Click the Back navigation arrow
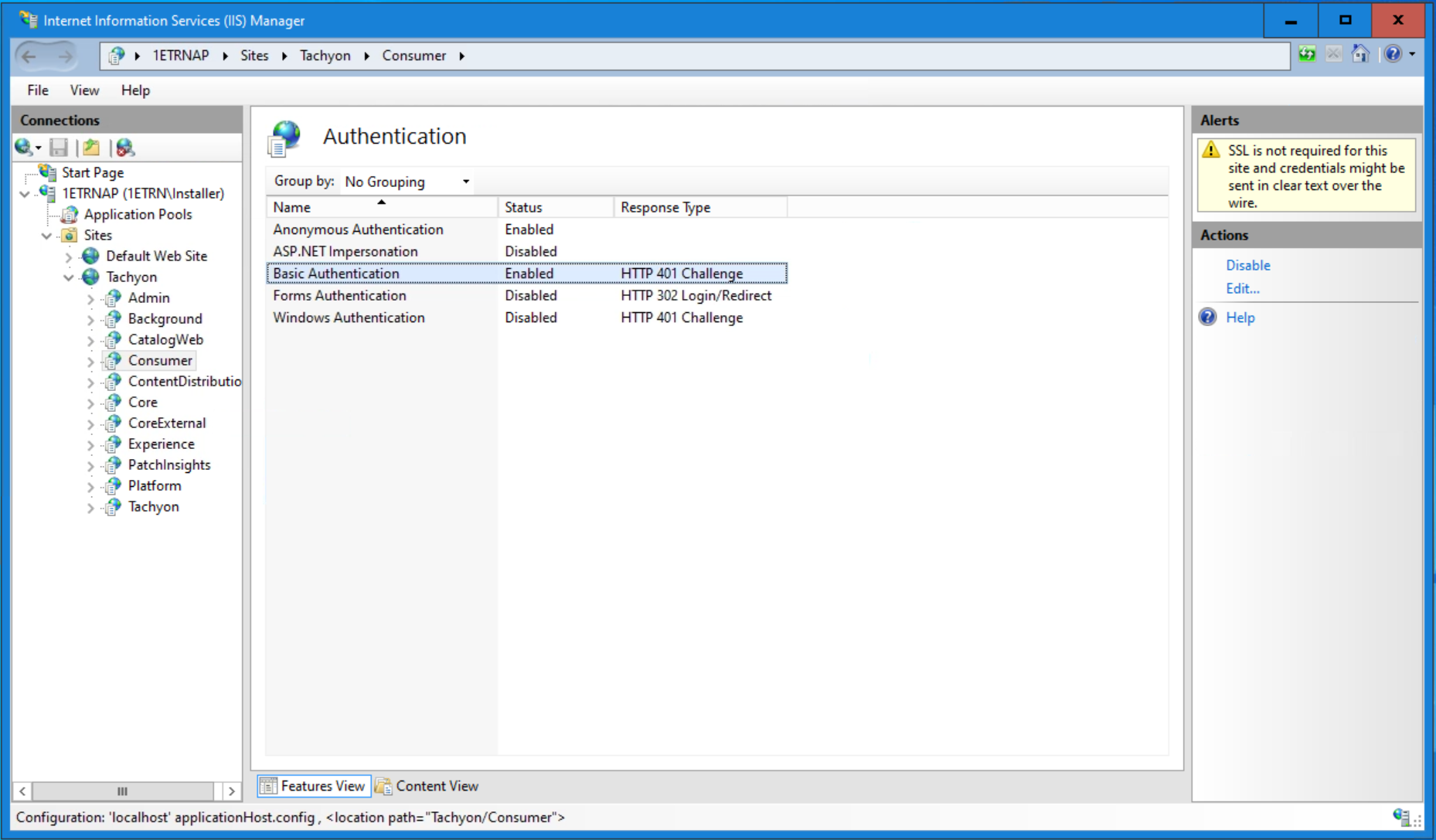Image resolution: width=1436 pixels, height=840 pixels. (x=29, y=56)
